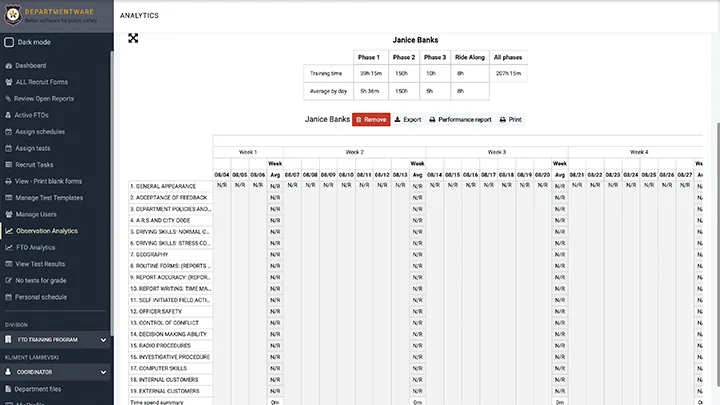Expand the FTO Training Program division dropdown

pos(103,340)
